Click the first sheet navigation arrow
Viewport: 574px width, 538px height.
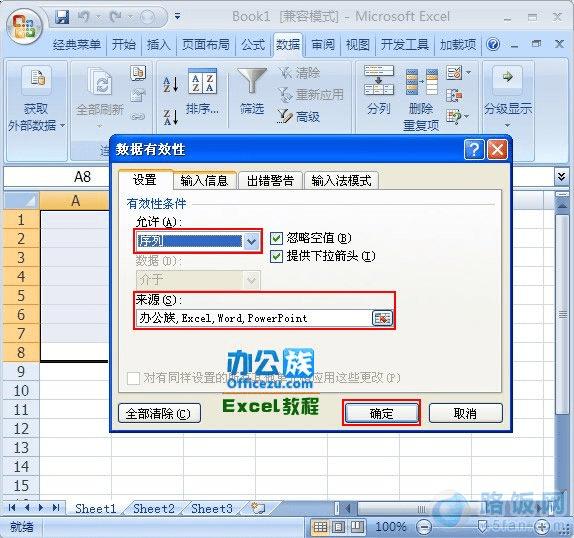(12, 508)
